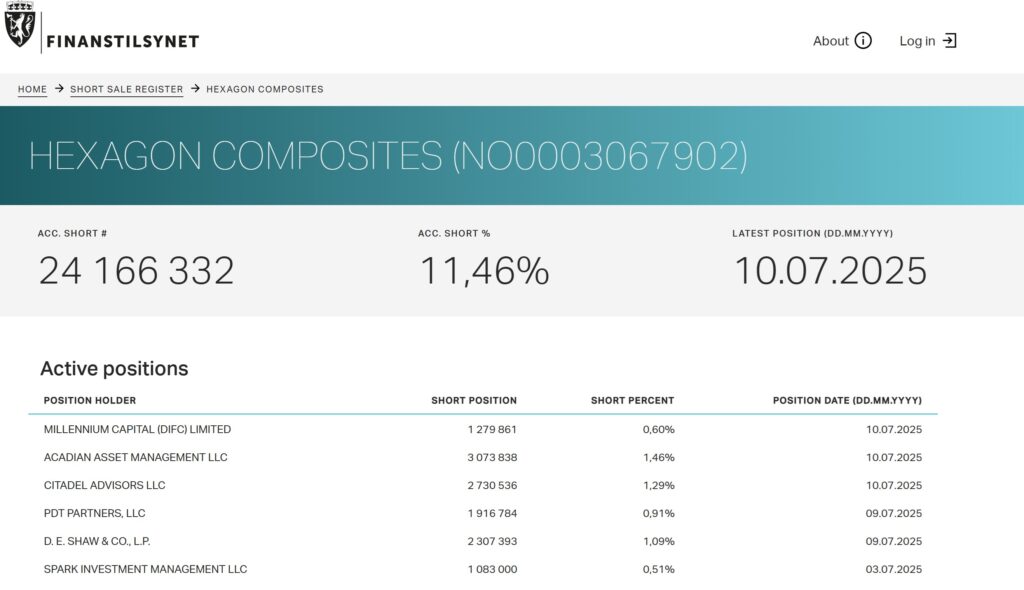
Task: Click short percent 0,91%
Action: coord(658,514)
